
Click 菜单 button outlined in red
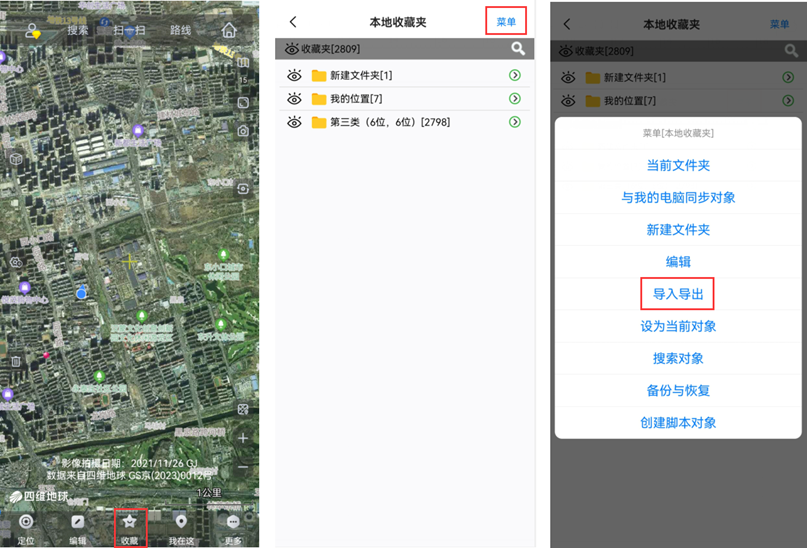pyautogui.click(x=506, y=22)
